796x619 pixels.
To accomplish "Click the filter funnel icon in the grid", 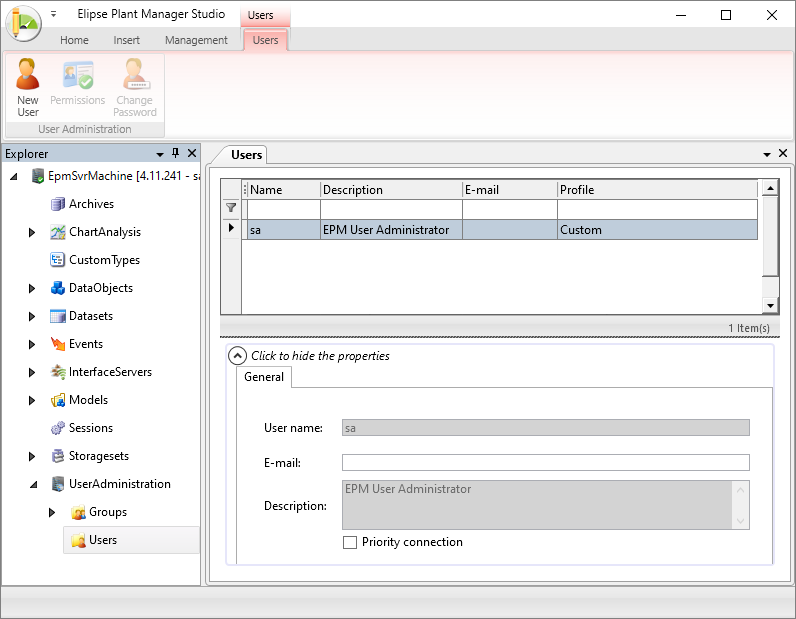I will (x=231, y=207).
